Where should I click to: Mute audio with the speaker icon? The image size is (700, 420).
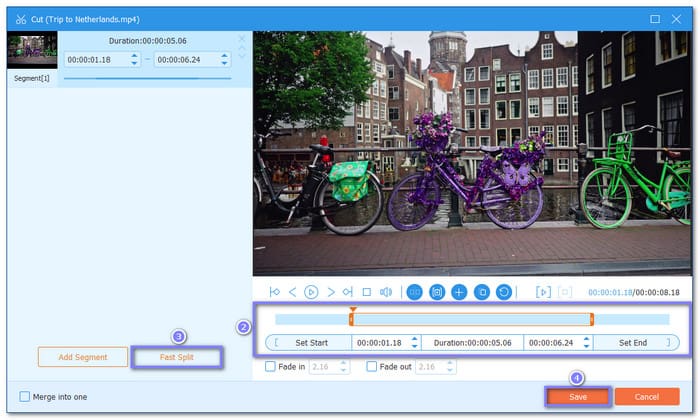tap(386, 292)
